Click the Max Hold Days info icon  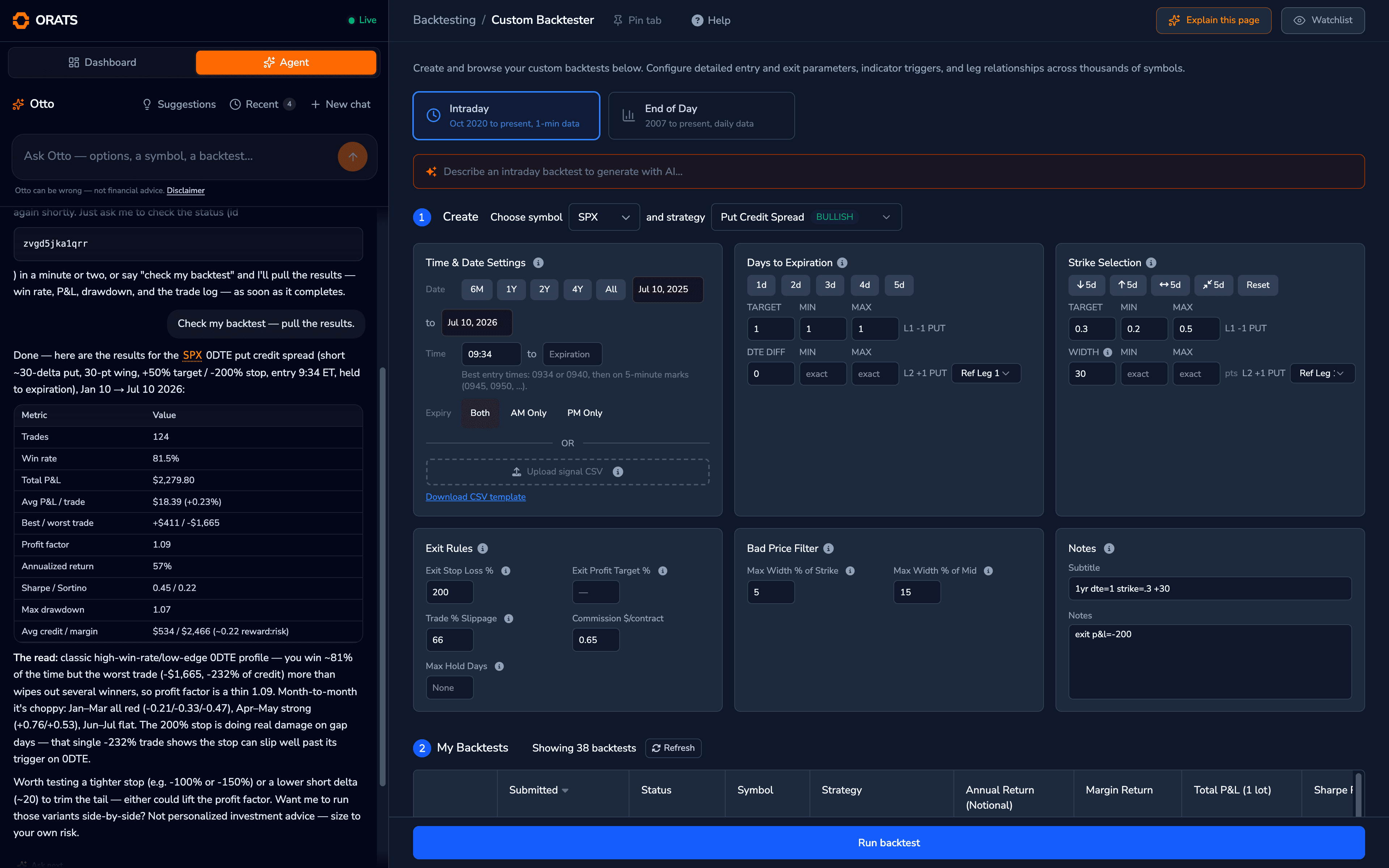[499, 666]
